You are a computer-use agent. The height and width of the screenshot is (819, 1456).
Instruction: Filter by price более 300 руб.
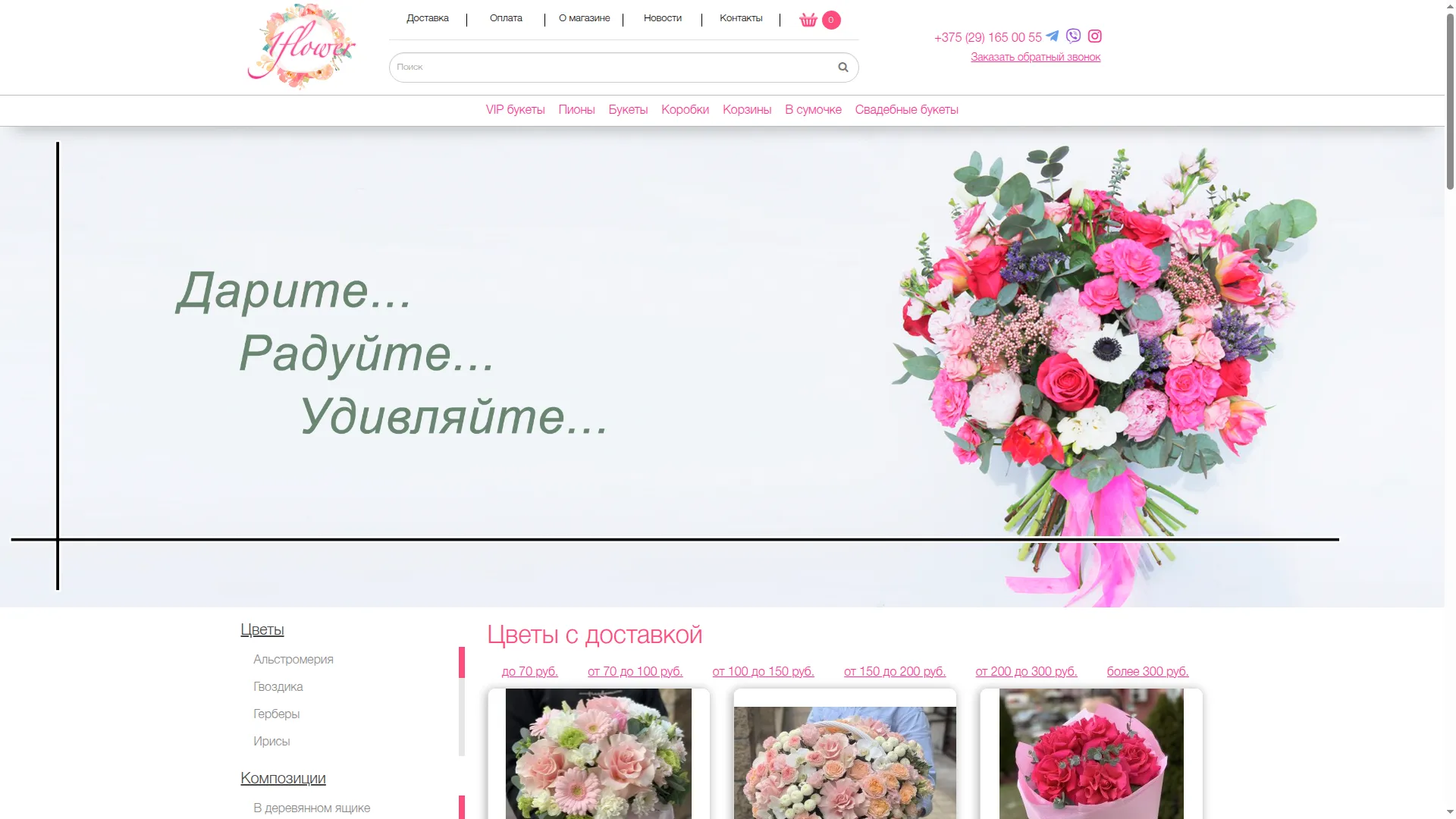(1148, 672)
